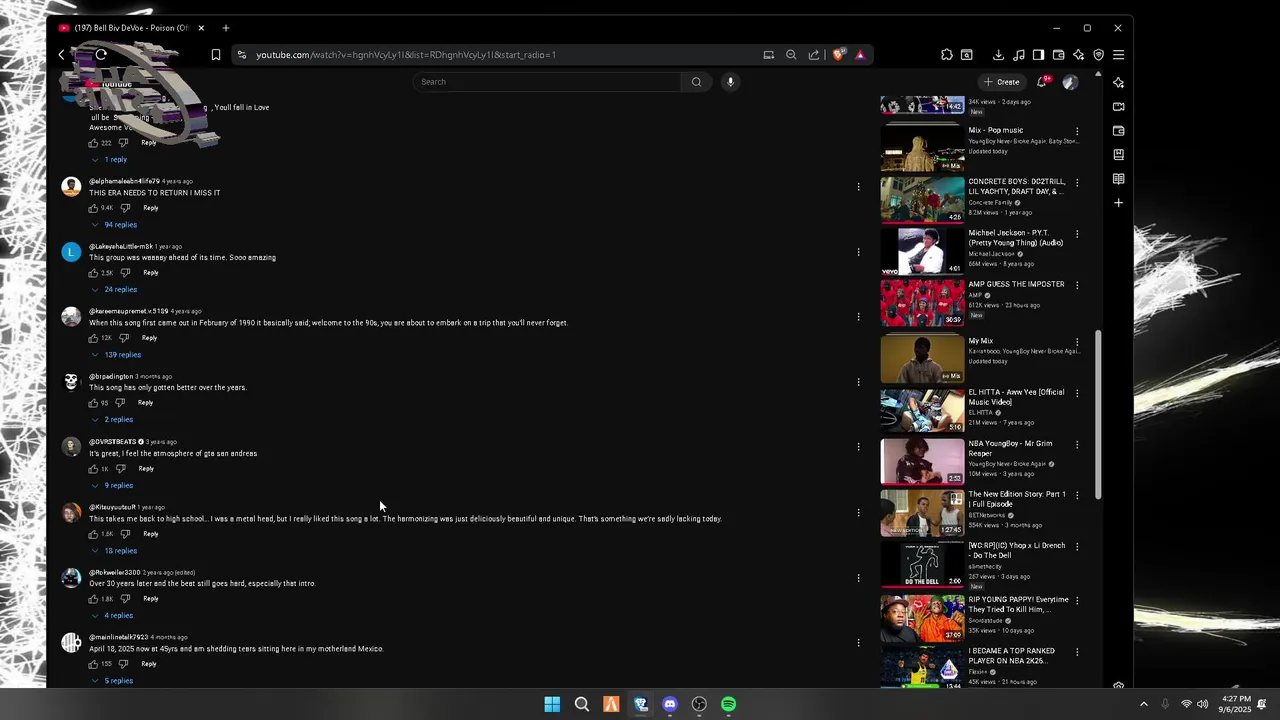
Task: Open a new browser tab with plus
Action: pyautogui.click(x=226, y=28)
